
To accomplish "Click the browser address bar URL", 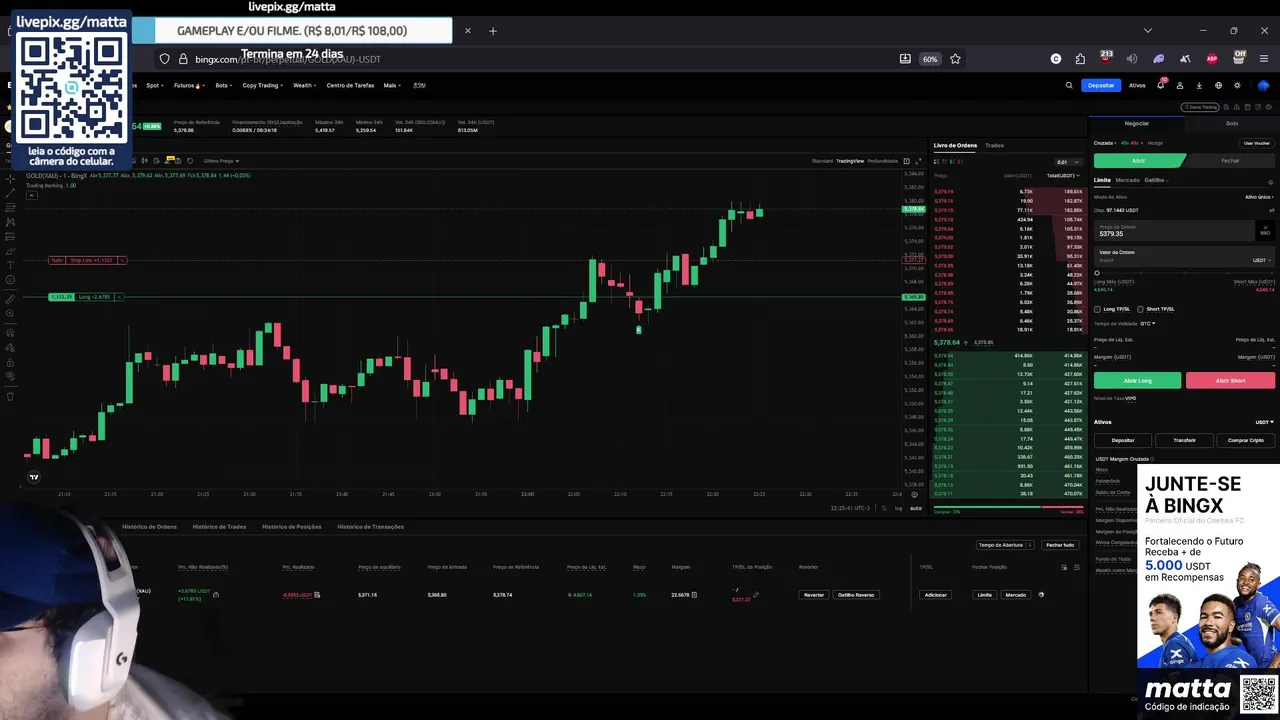I will 288,59.
